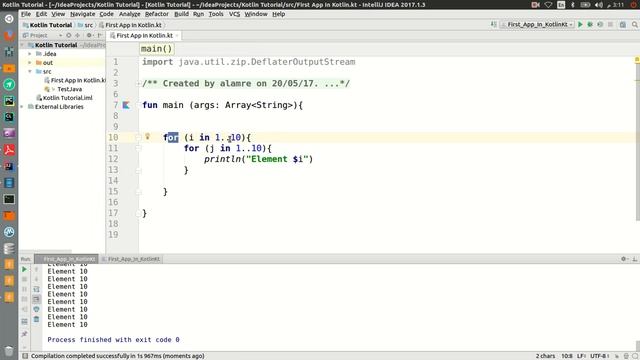Screen dimensions: 640x360
Task: Toggle scroll to end in Run console
Action: [36, 299]
